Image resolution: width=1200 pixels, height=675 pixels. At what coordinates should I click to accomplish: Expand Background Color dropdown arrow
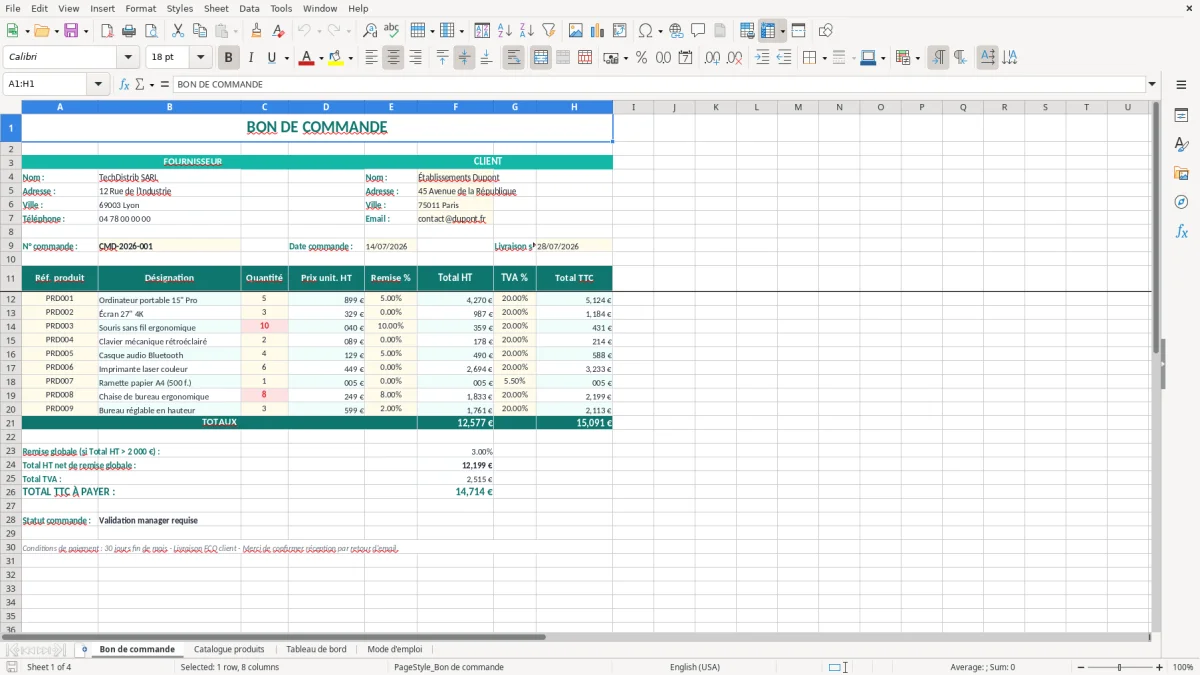pos(350,58)
